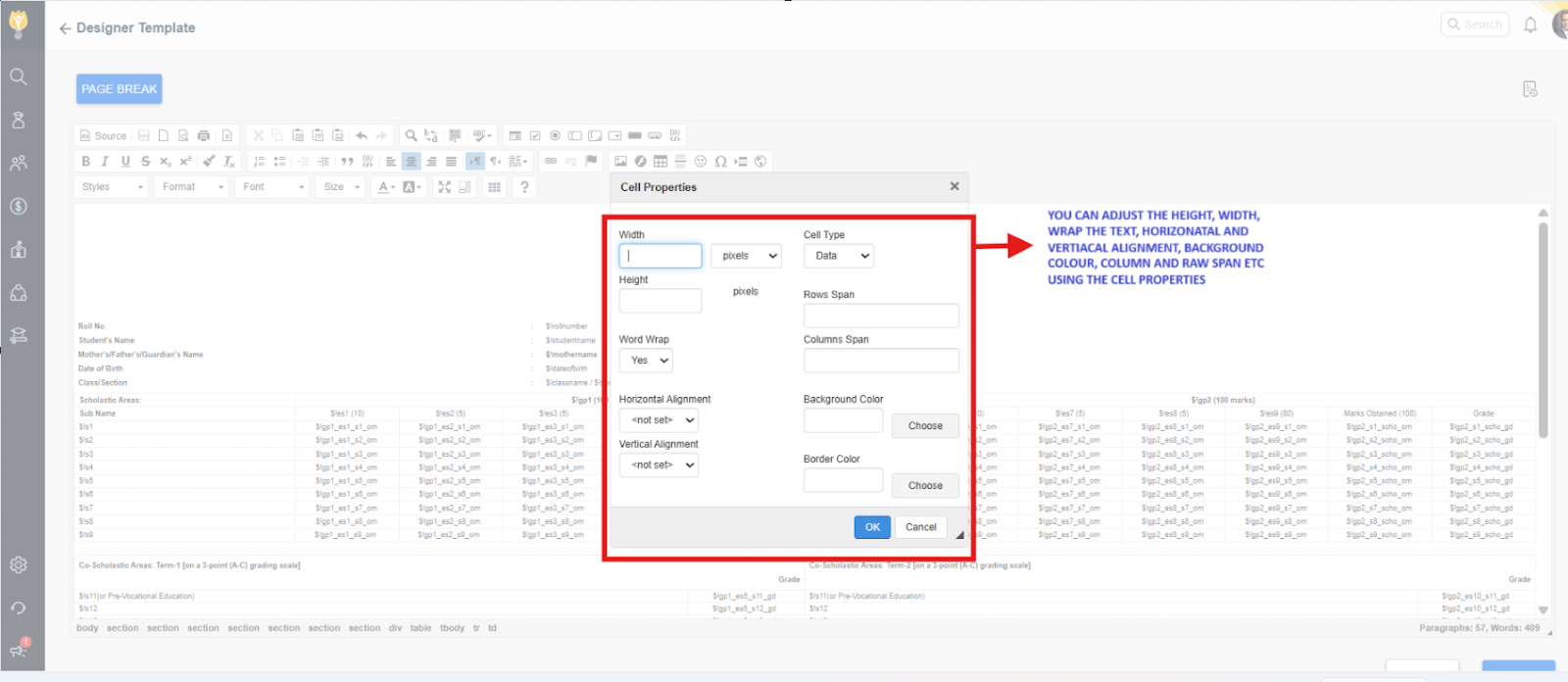Switch editor to Source view

pyautogui.click(x=104, y=136)
